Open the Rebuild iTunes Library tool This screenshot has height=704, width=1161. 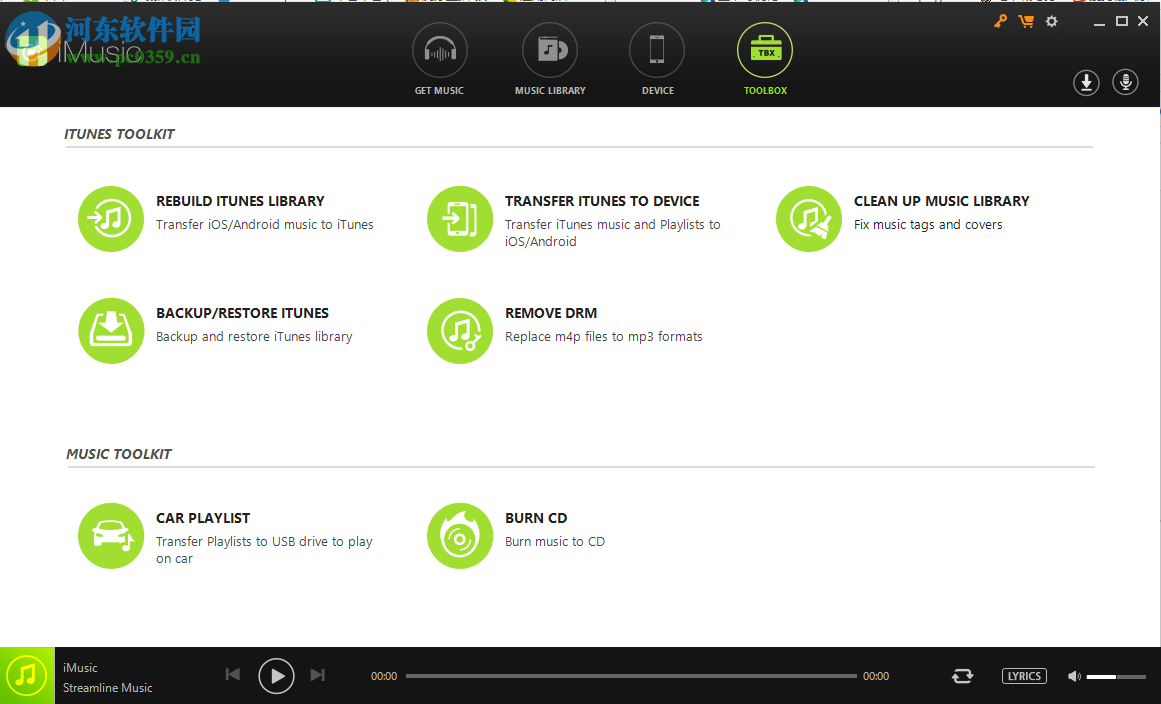tap(111, 218)
